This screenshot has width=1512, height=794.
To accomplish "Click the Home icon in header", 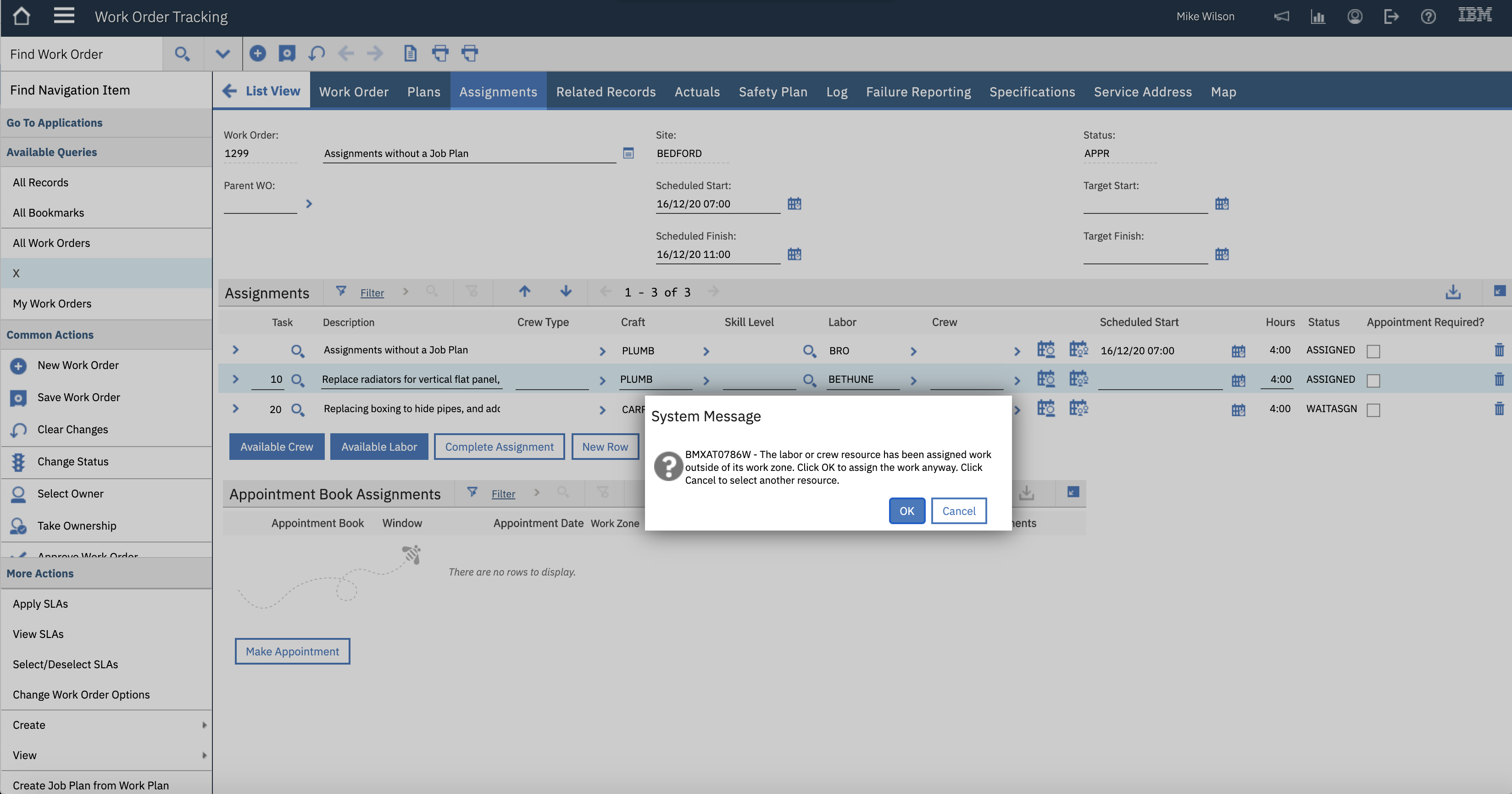I will (x=21, y=16).
